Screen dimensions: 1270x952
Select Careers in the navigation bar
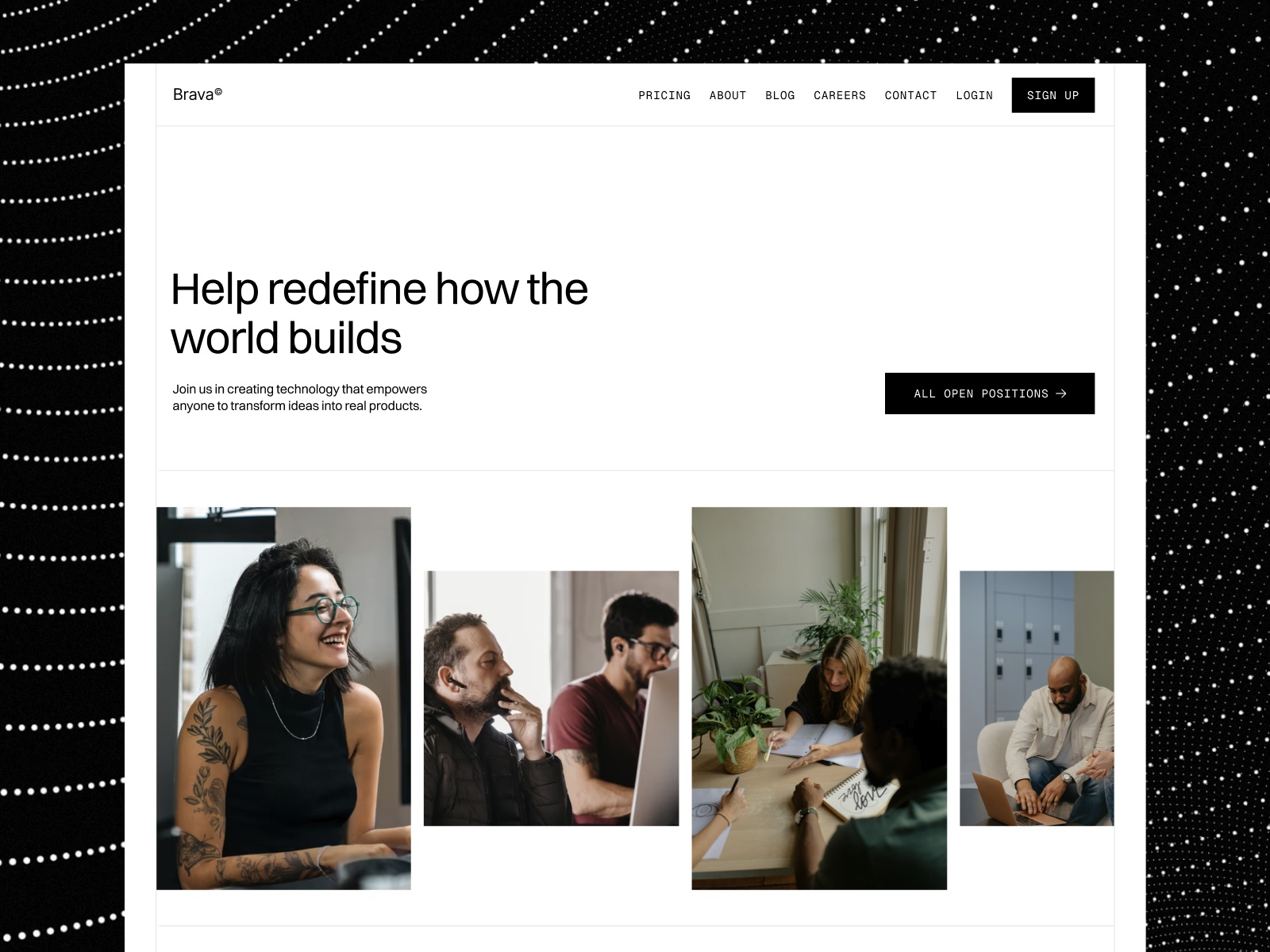840,95
